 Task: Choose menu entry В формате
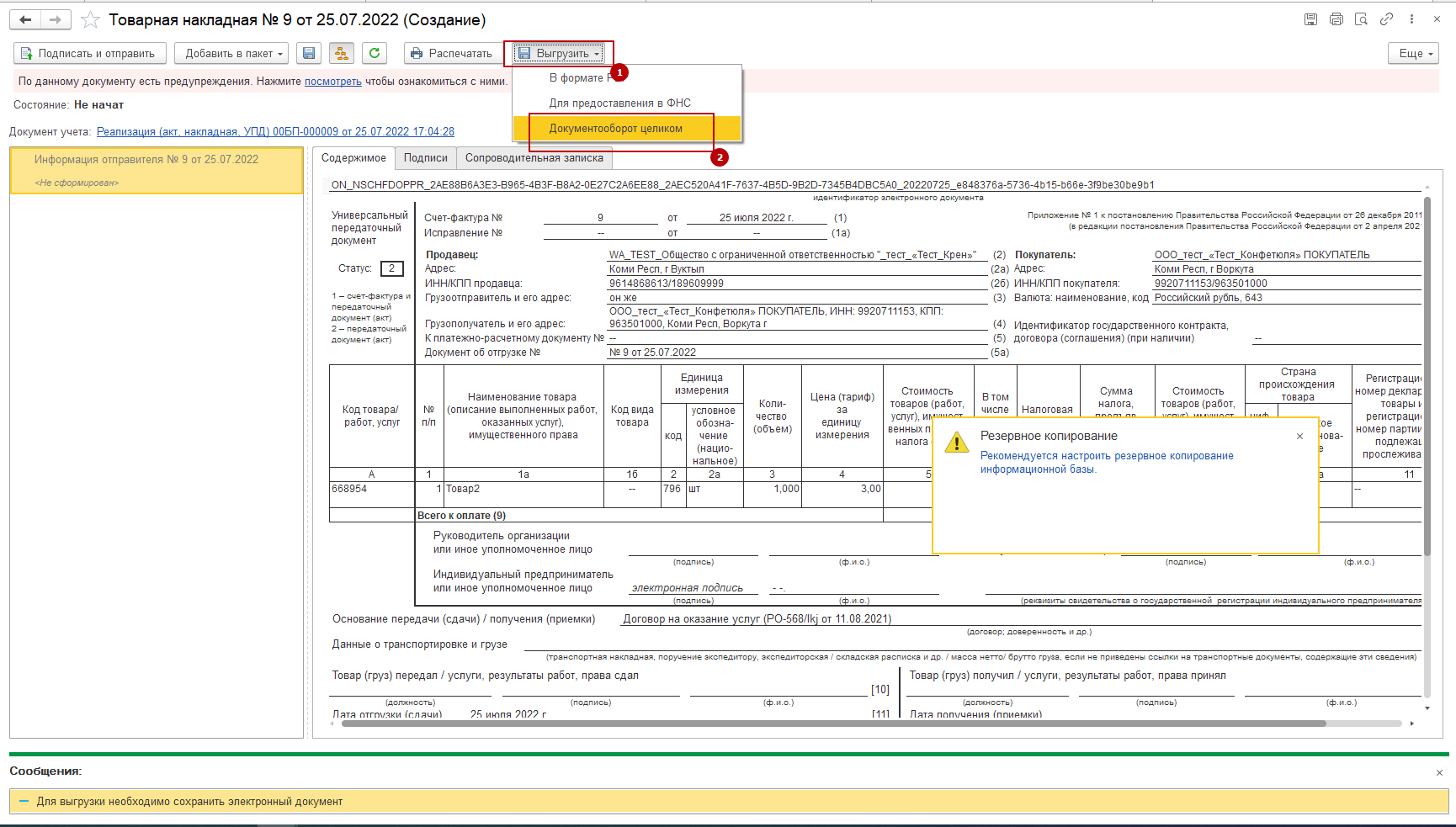pyautogui.click(x=627, y=77)
